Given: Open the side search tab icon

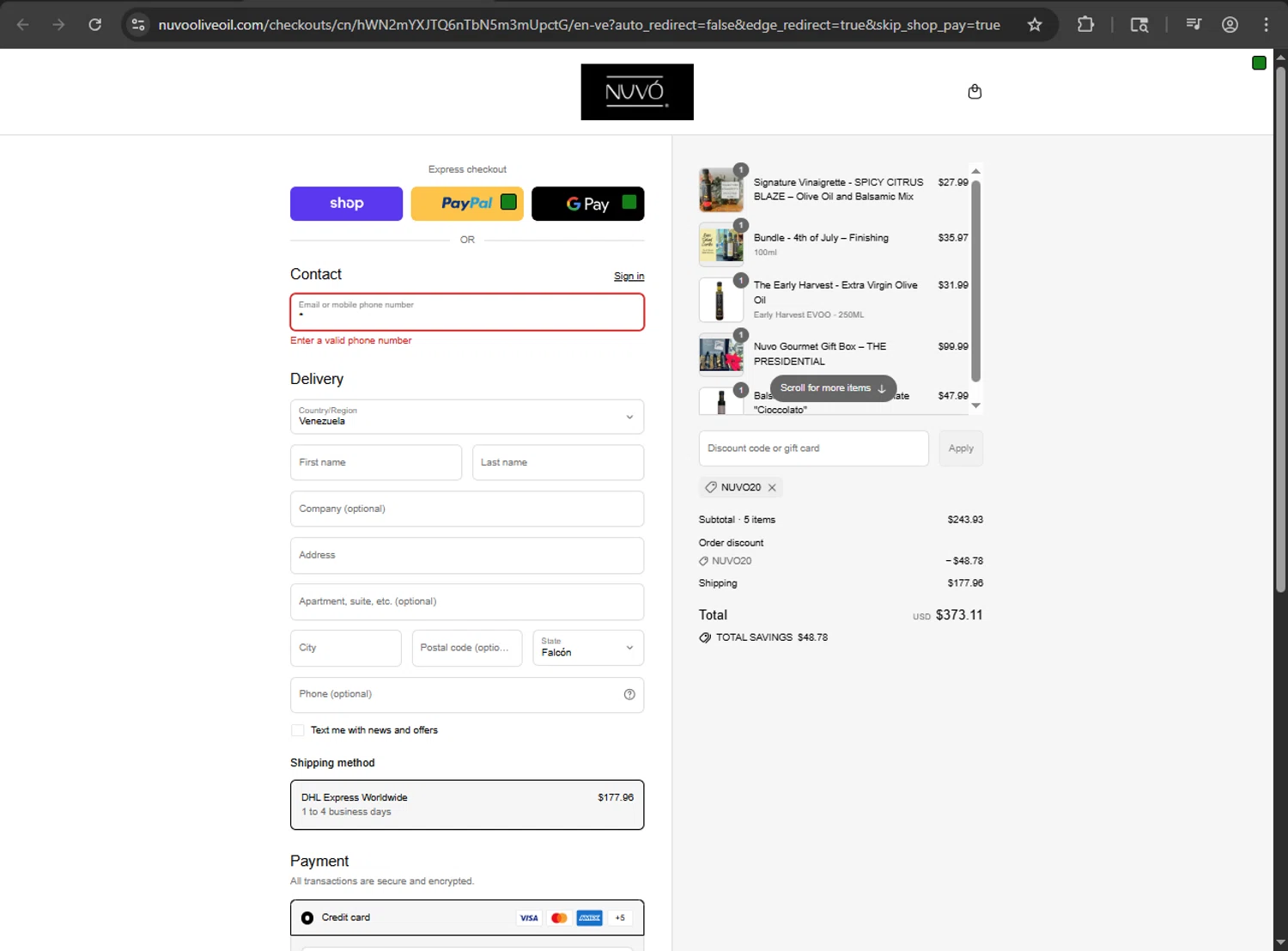Looking at the screenshot, I should point(1139,25).
